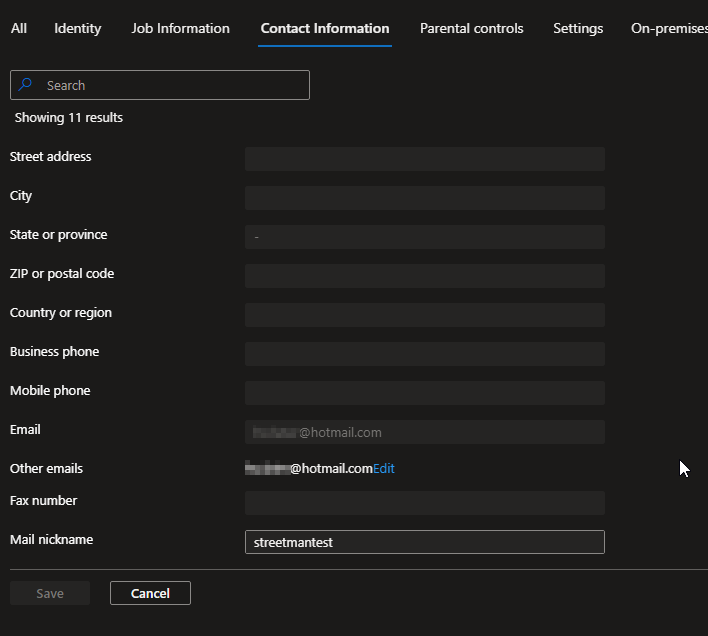
Task: Click the Save button
Action: coord(50,593)
